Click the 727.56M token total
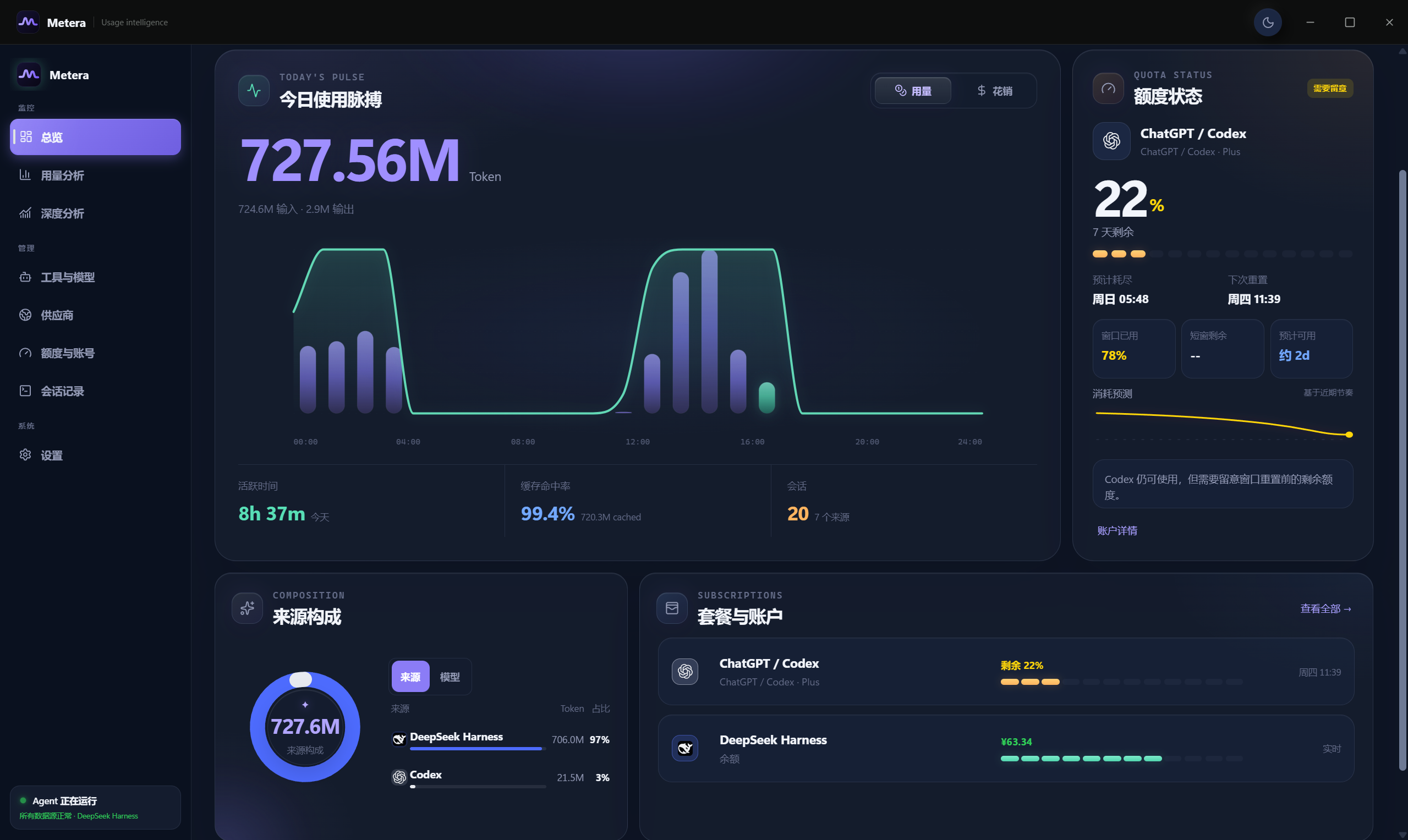 [x=350, y=160]
